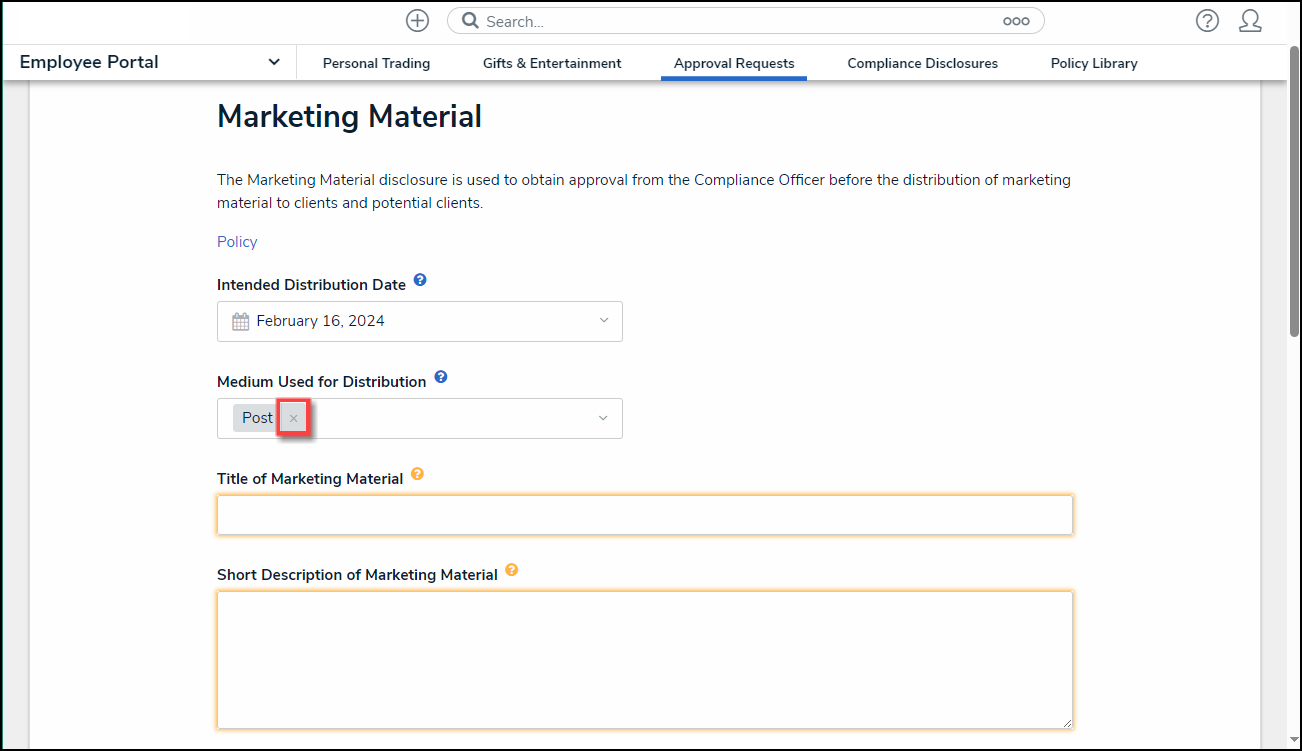Click the search magnifier icon
This screenshot has width=1302, height=751.
coord(470,21)
